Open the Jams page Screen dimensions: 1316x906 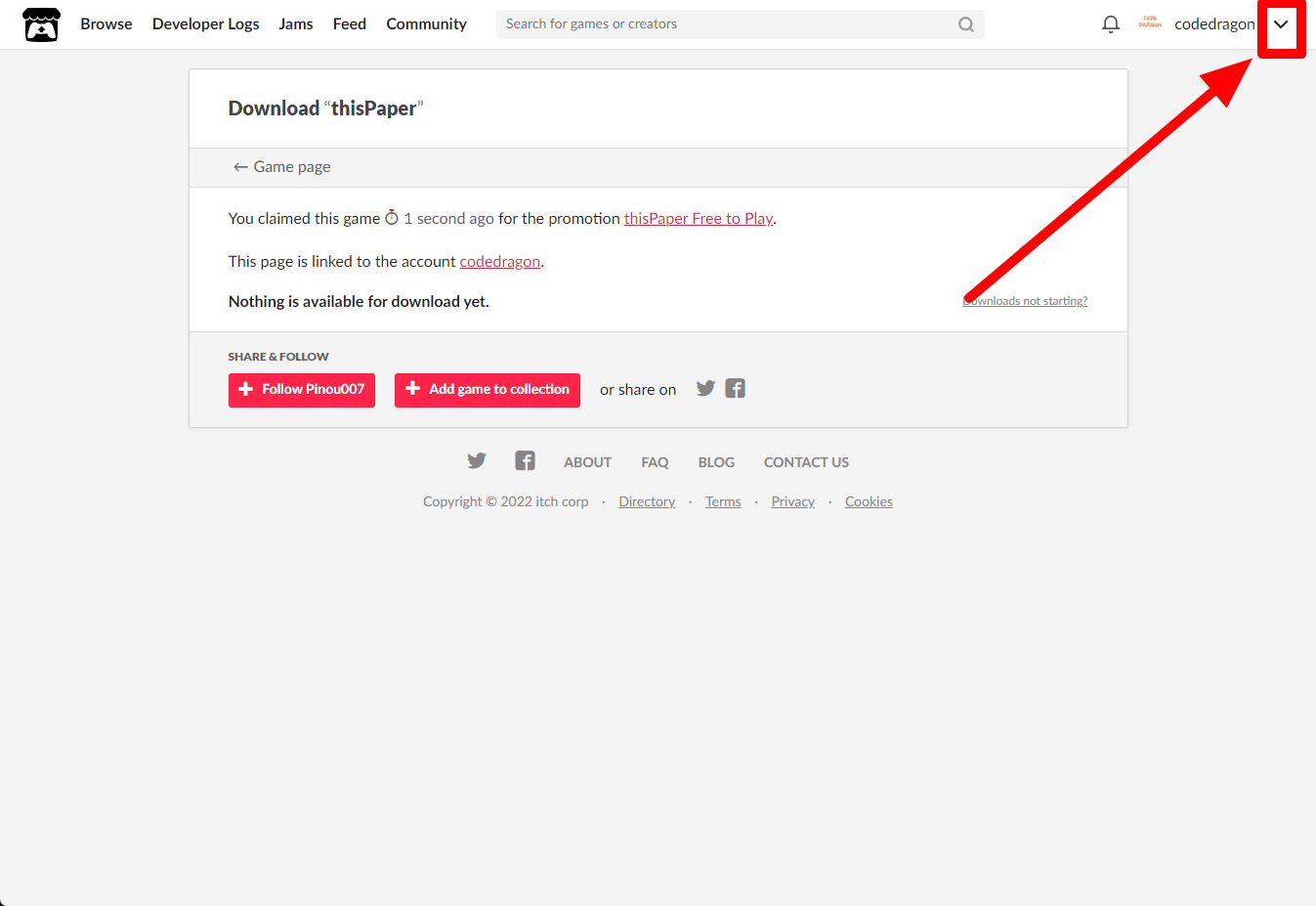click(296, 24)
